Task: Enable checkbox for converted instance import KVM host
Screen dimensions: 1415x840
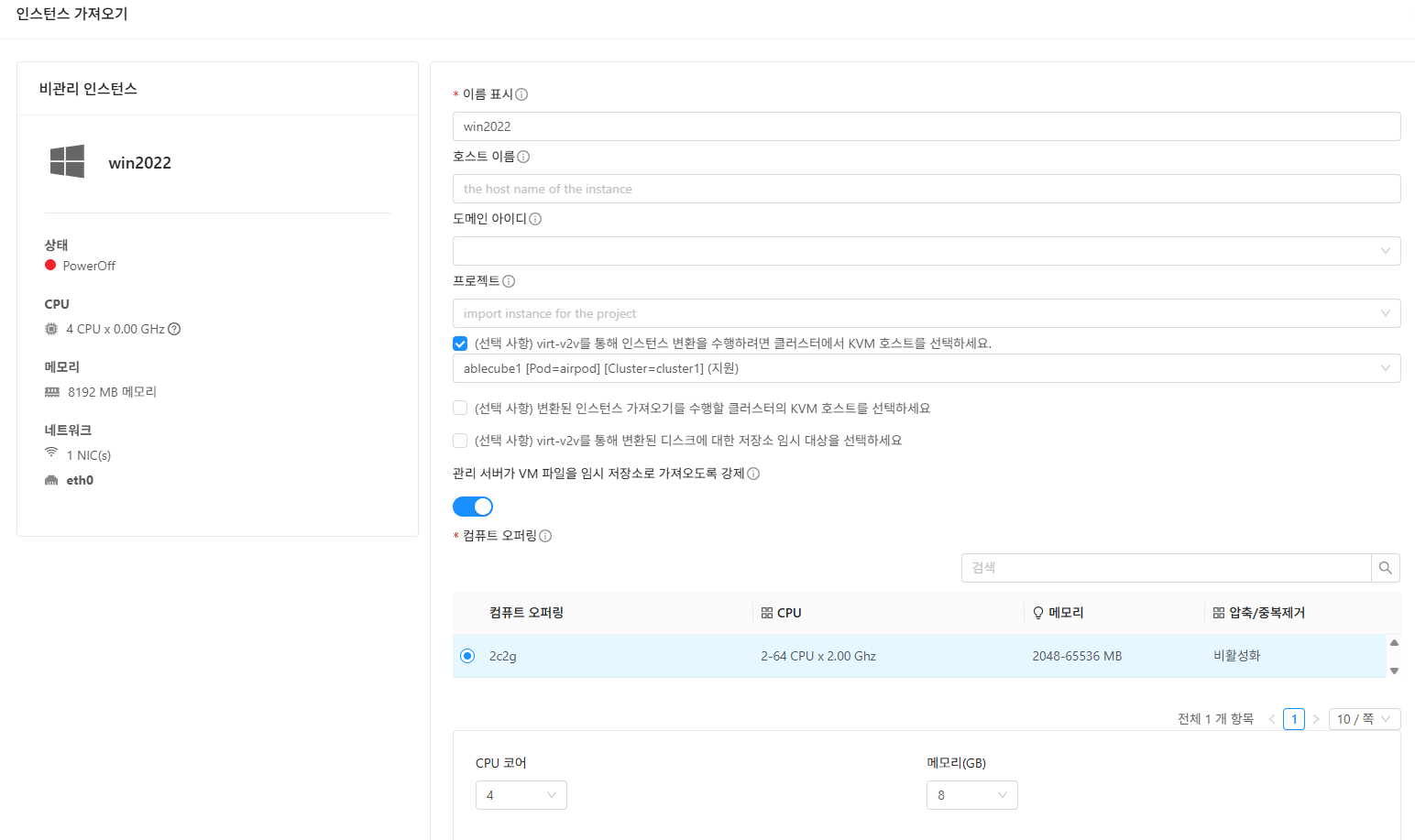Action: (460, 408)
